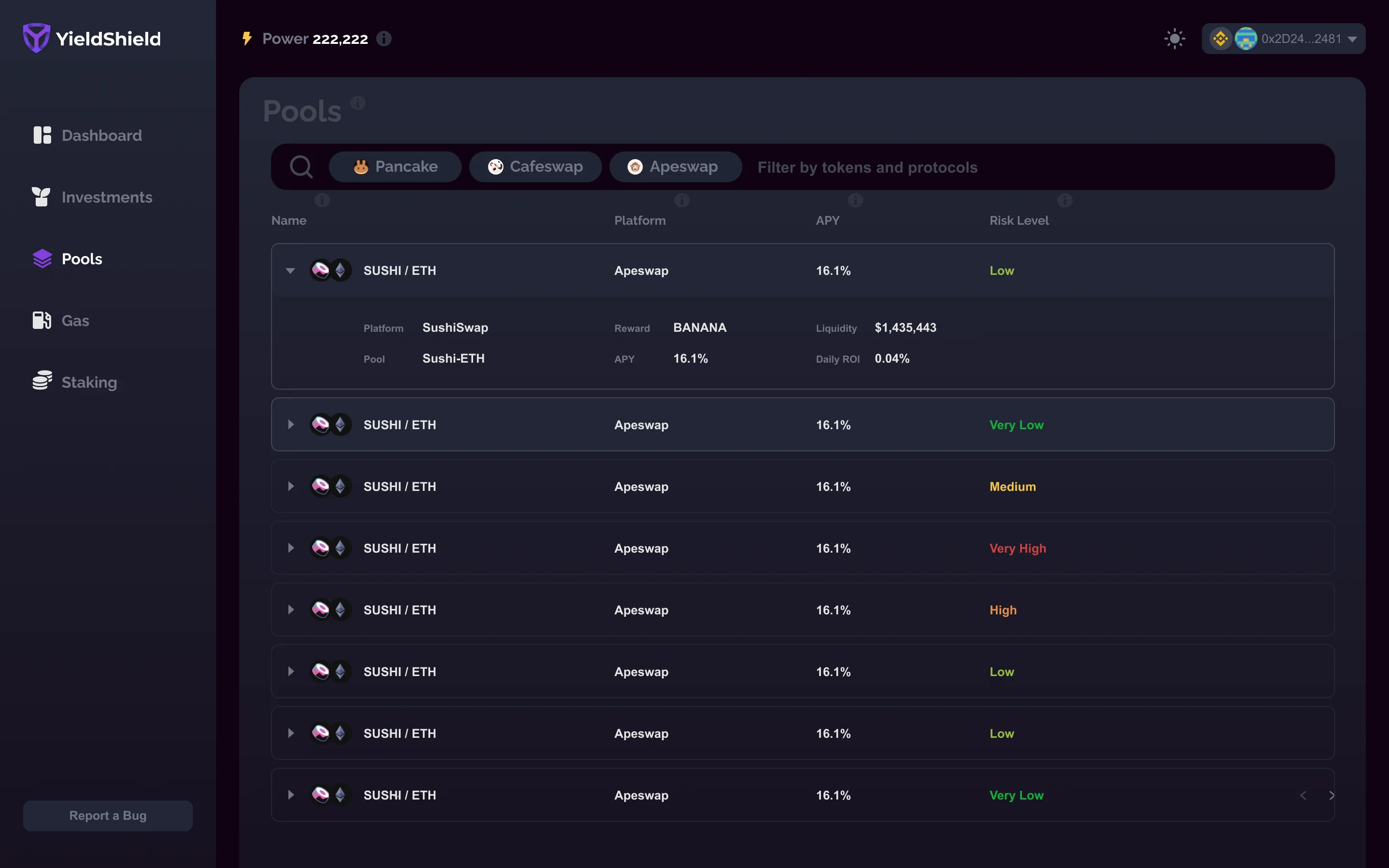Toggle the Cafeswap filter chip
The image size is (1389, 868).
(x=535, y=167)
